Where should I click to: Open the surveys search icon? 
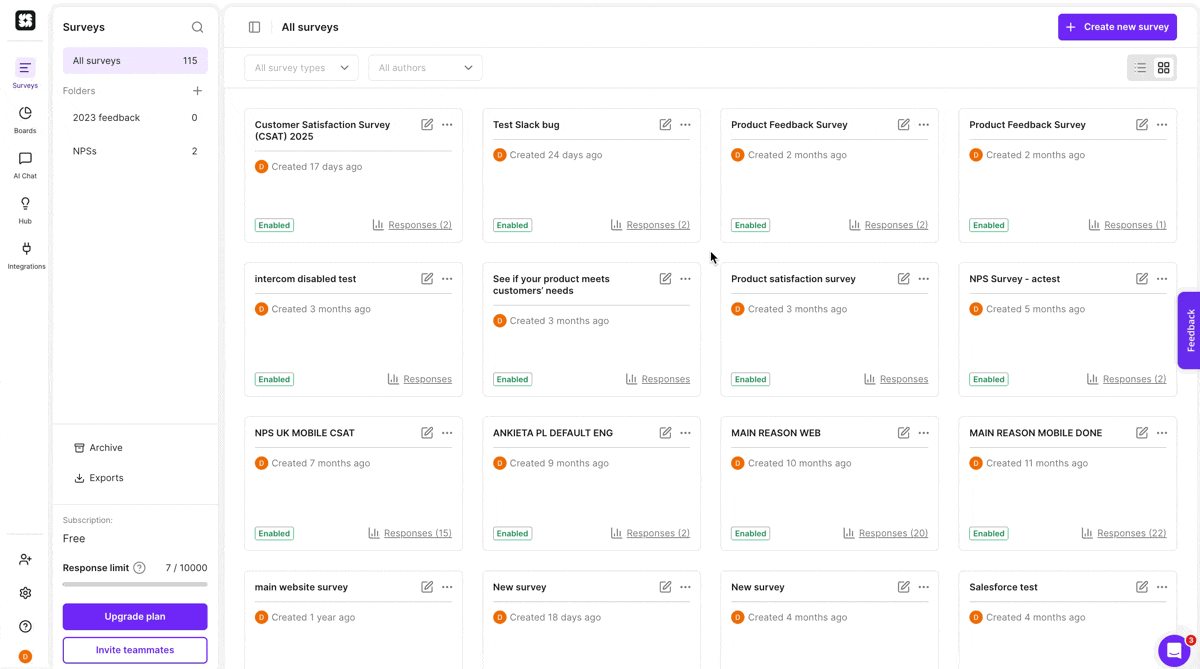click(x=197, y=27)
